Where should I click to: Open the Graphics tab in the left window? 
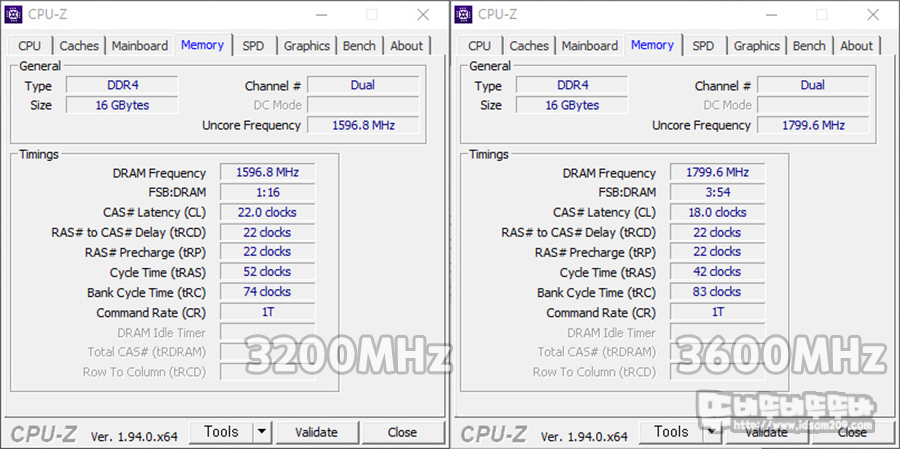tap(307, 46)
